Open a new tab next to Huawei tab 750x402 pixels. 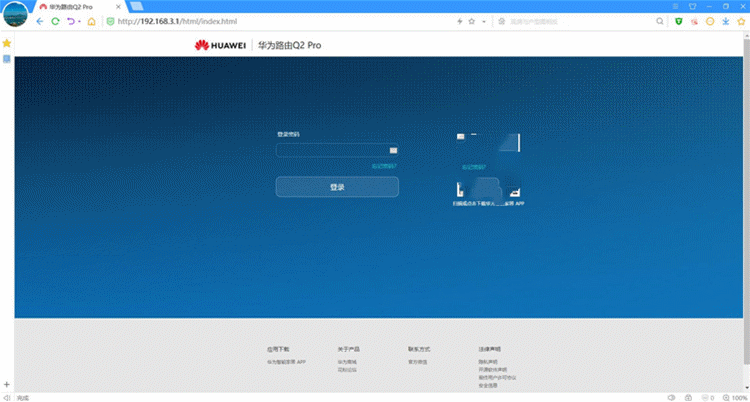(136, 6)
